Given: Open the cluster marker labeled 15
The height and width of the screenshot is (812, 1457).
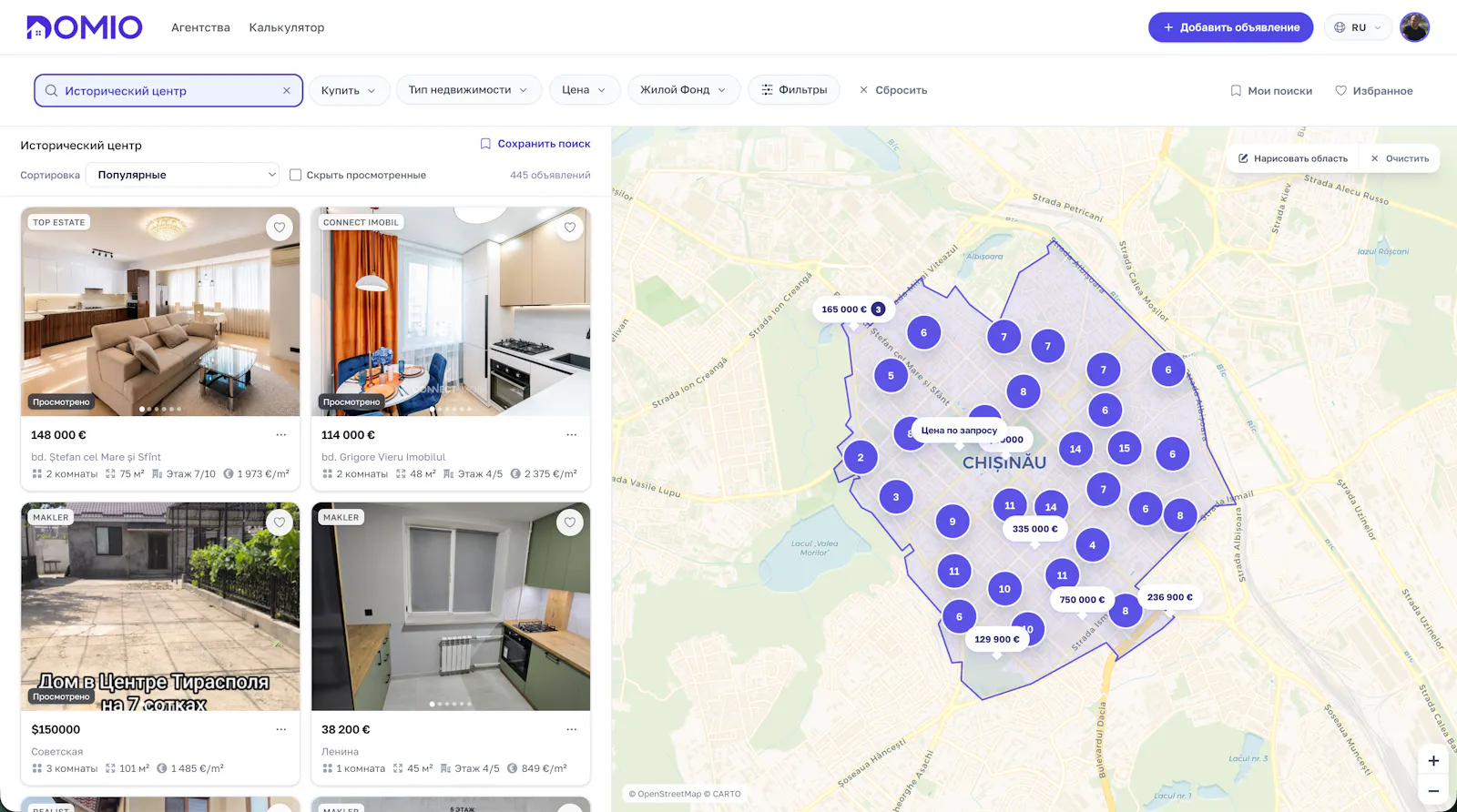Looking at the screenshot, I should point(1125,448).
